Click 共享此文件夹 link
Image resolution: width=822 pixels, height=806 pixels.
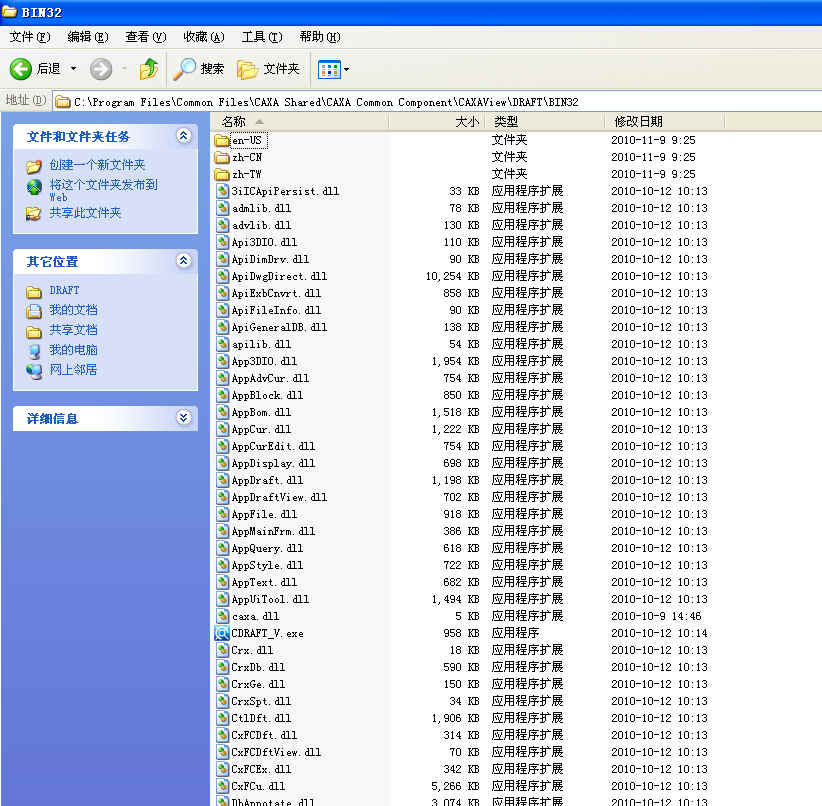pos(85,213)
